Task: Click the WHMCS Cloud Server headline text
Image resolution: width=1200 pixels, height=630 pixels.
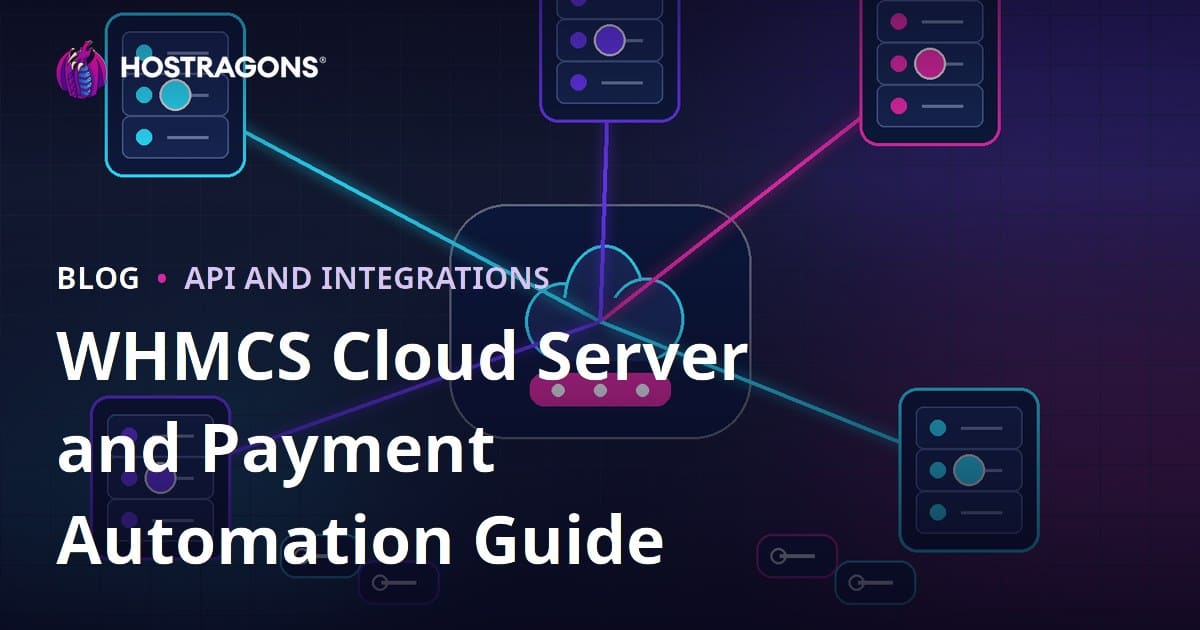Action: click(403, 357)
